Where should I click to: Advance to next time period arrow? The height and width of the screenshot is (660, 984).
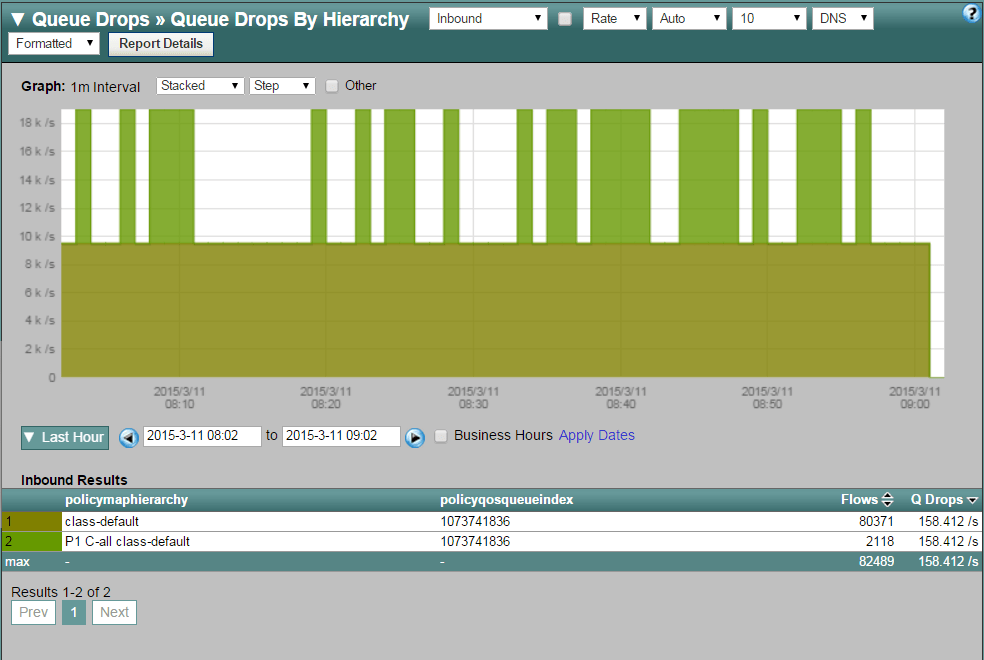tap(415, 437)
